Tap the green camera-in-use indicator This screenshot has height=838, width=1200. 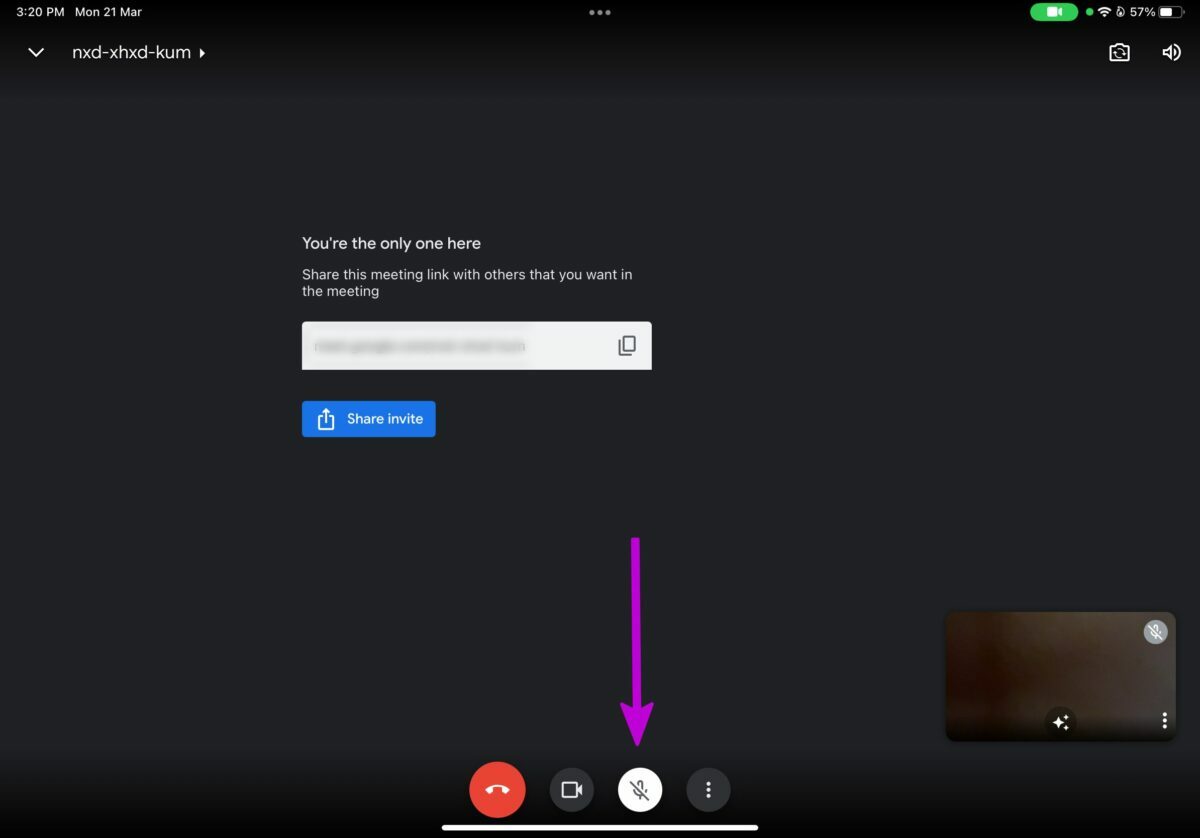pos(1054,12)
